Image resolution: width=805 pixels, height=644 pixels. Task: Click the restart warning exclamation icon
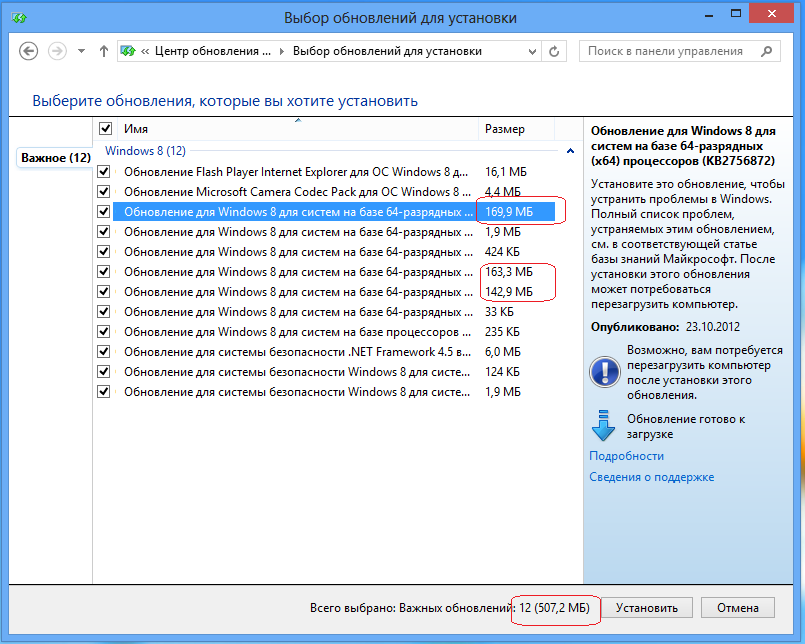(x=605, y=372)
